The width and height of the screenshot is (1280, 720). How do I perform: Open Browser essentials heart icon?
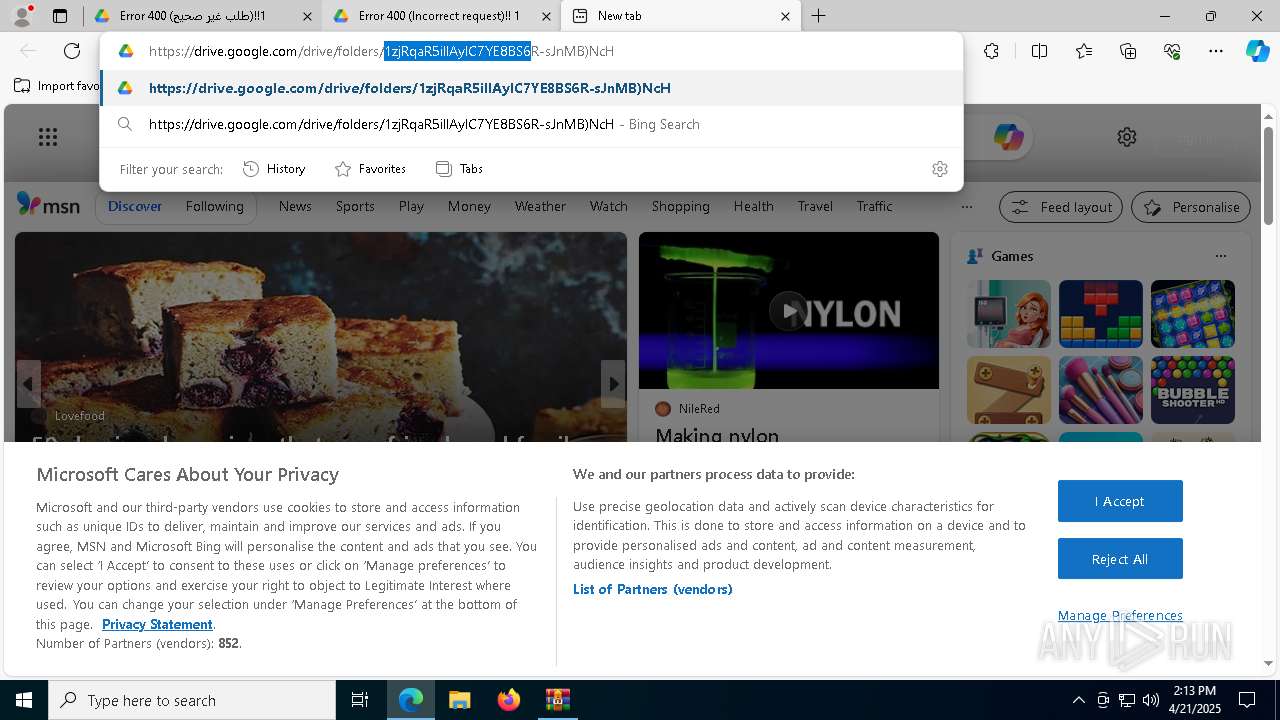click(x=1172, y=51)
